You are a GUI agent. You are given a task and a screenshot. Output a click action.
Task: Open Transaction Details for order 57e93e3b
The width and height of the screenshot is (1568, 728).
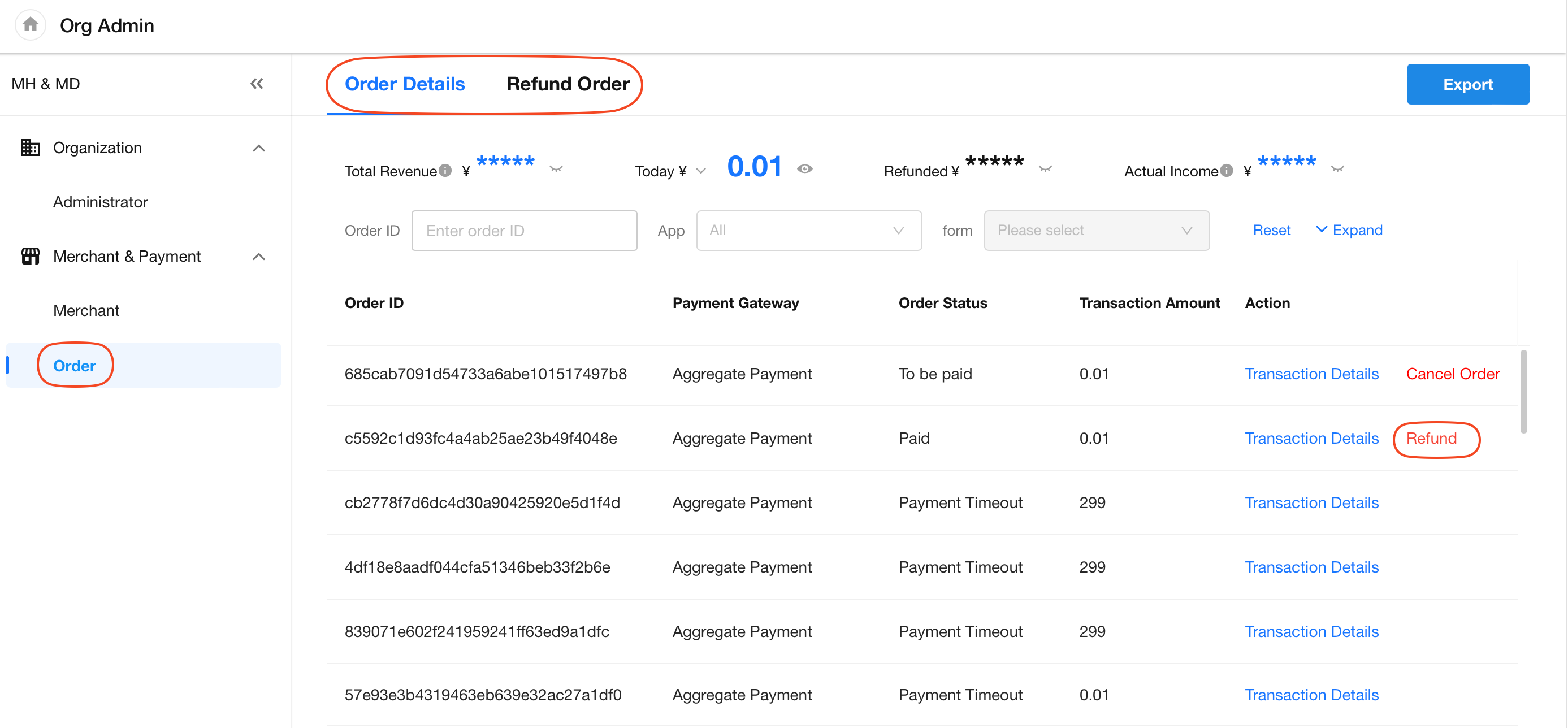pyautogui.click(x=1312, y=695)
